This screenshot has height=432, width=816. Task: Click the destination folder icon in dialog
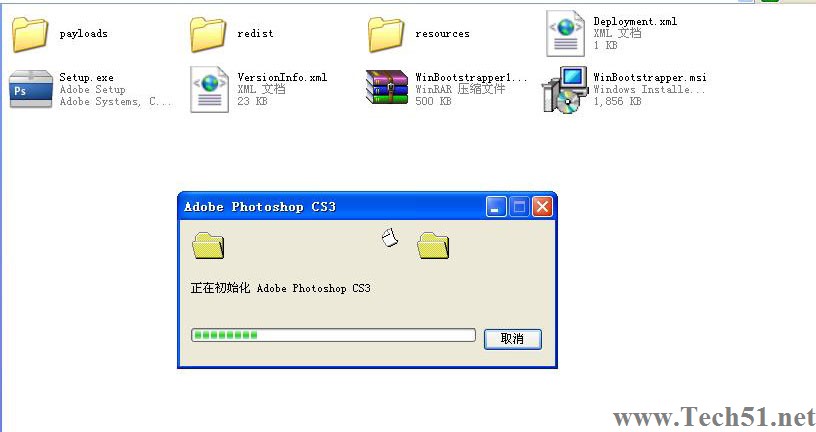tap(433, 246)
